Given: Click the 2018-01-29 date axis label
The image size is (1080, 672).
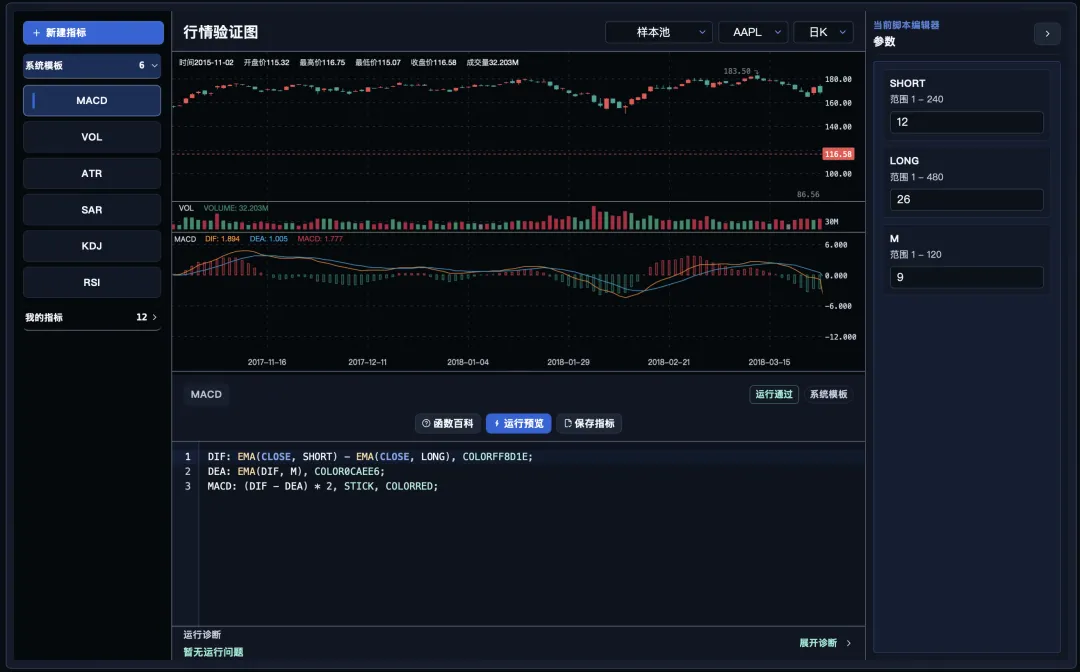Looking at the screenshot, I should click(x=568, y=362).
